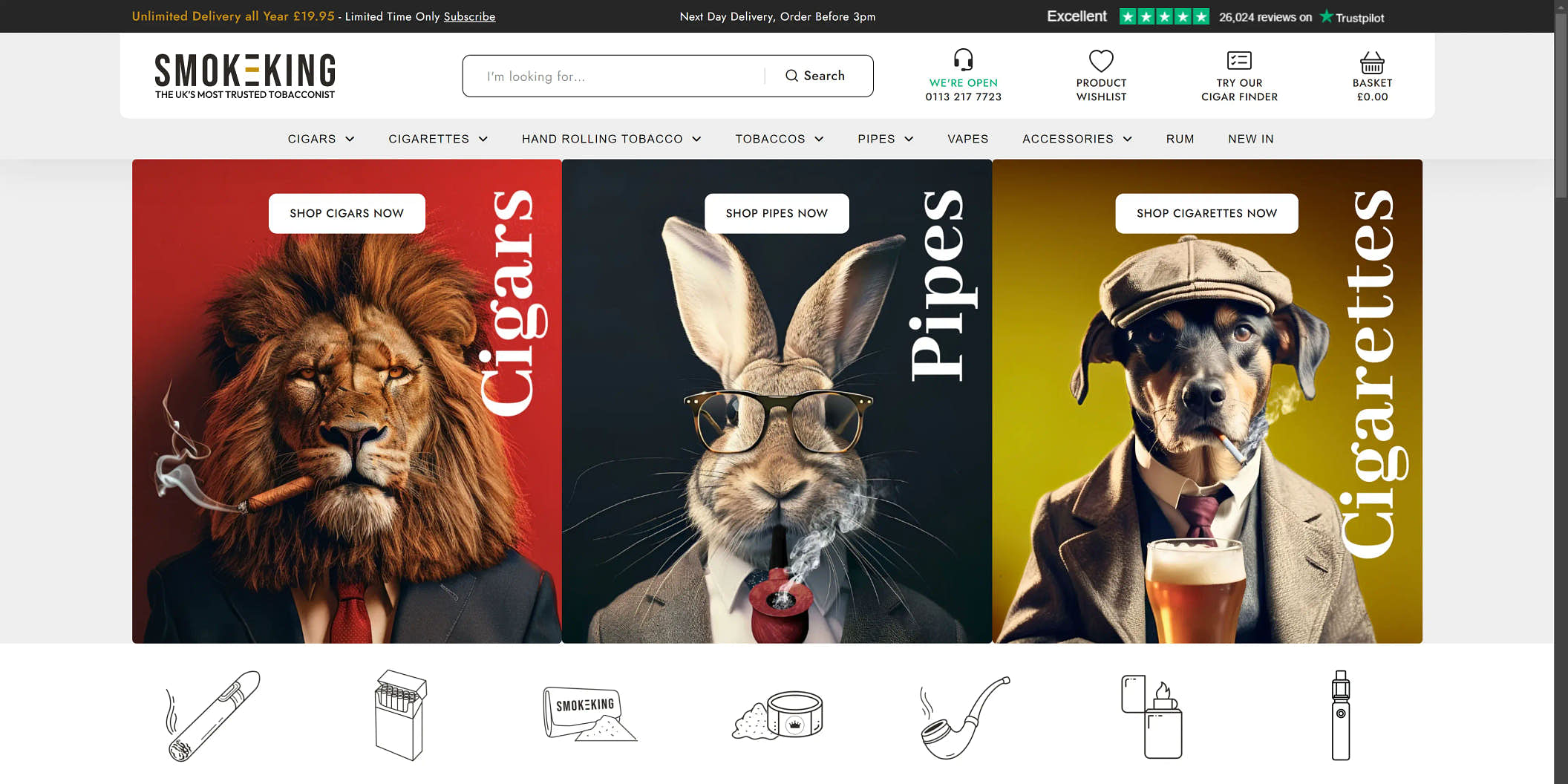Screen dimensions: 1568x784
Task: Click the Excellent rating label
Action: coord(1077,16)
